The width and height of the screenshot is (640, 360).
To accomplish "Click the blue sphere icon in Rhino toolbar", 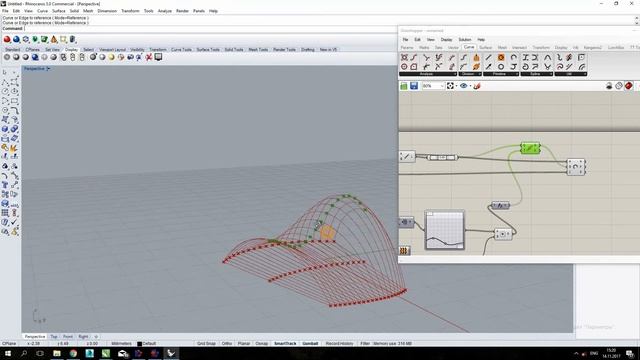I will click(16, 40).
